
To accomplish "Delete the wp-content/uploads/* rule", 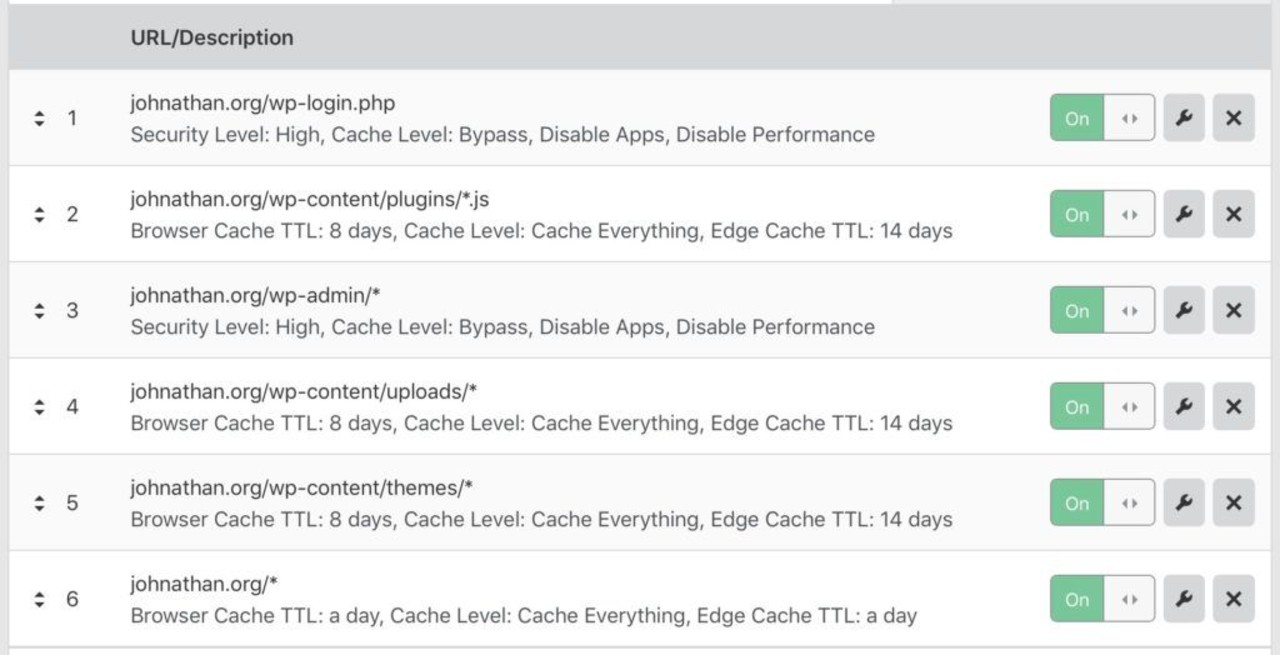I will (x=1233, y=406).
